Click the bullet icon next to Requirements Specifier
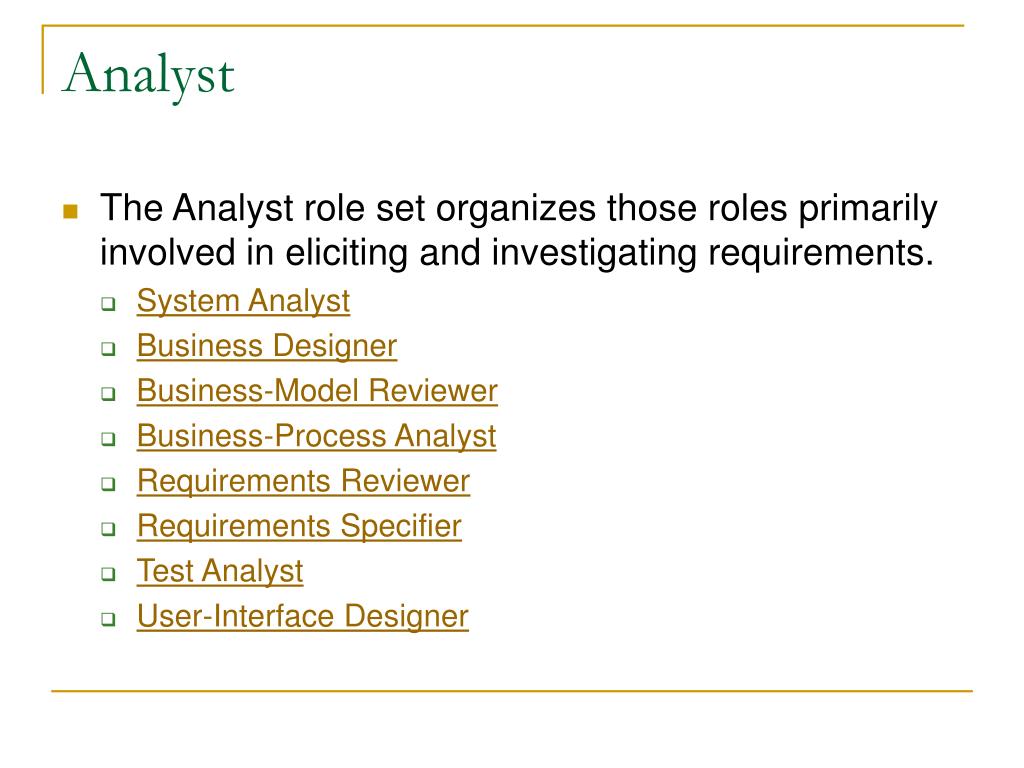This screenshot has height=768, width=1024. tap(108, 529)
